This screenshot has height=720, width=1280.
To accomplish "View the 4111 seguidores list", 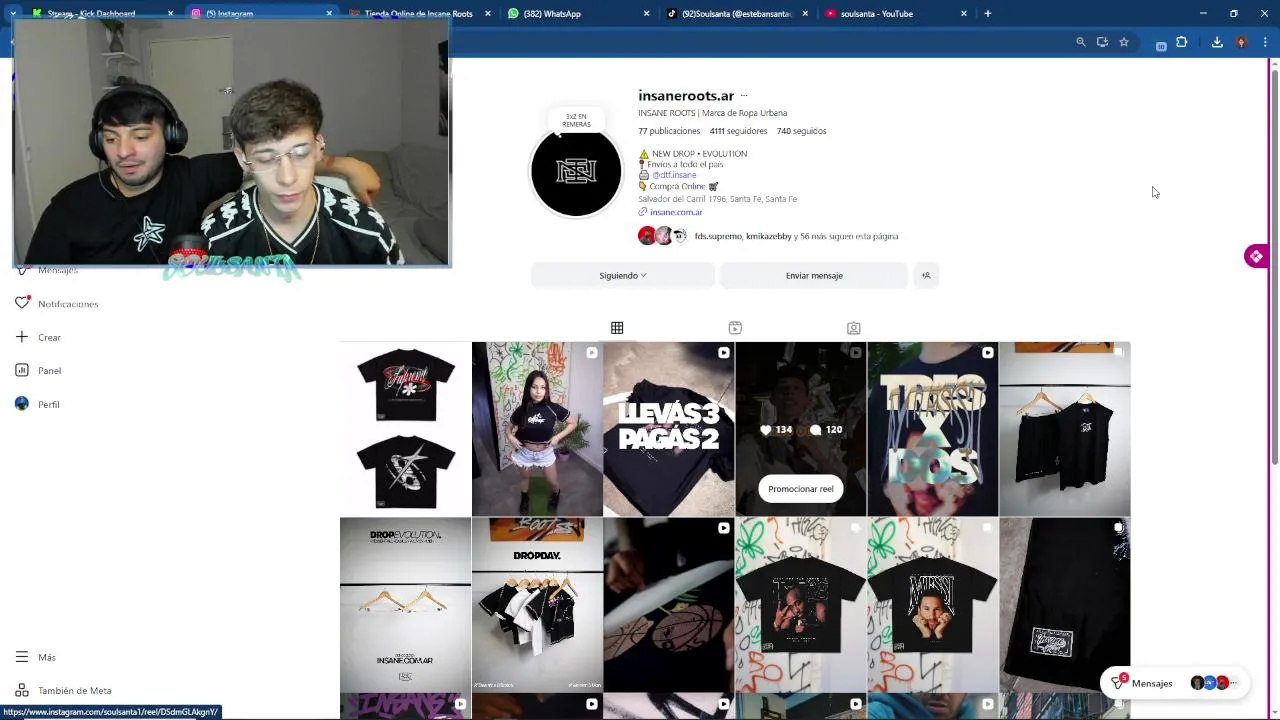I will [738, 131].
